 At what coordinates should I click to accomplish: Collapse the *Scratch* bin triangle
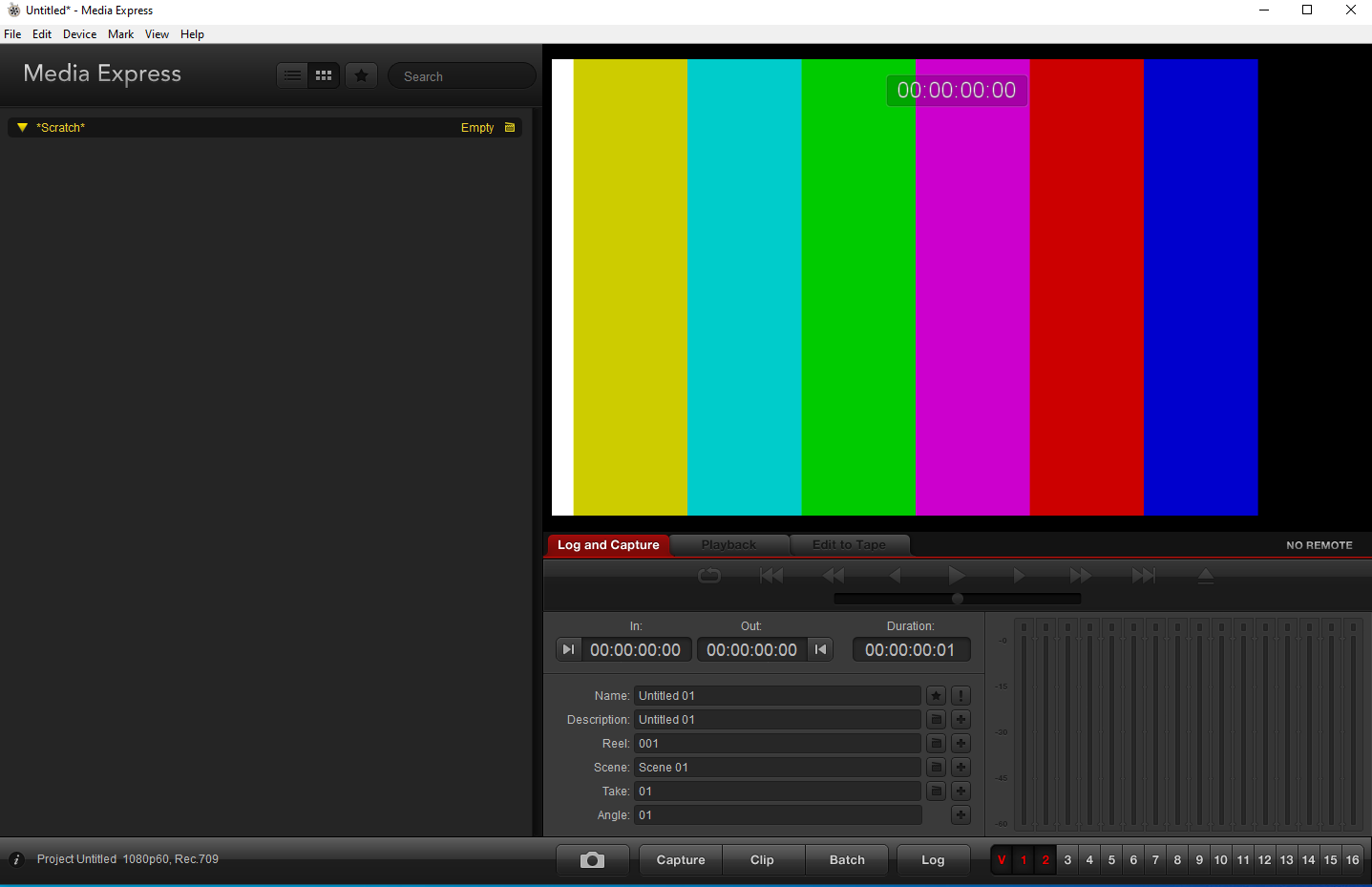[21, 126]
